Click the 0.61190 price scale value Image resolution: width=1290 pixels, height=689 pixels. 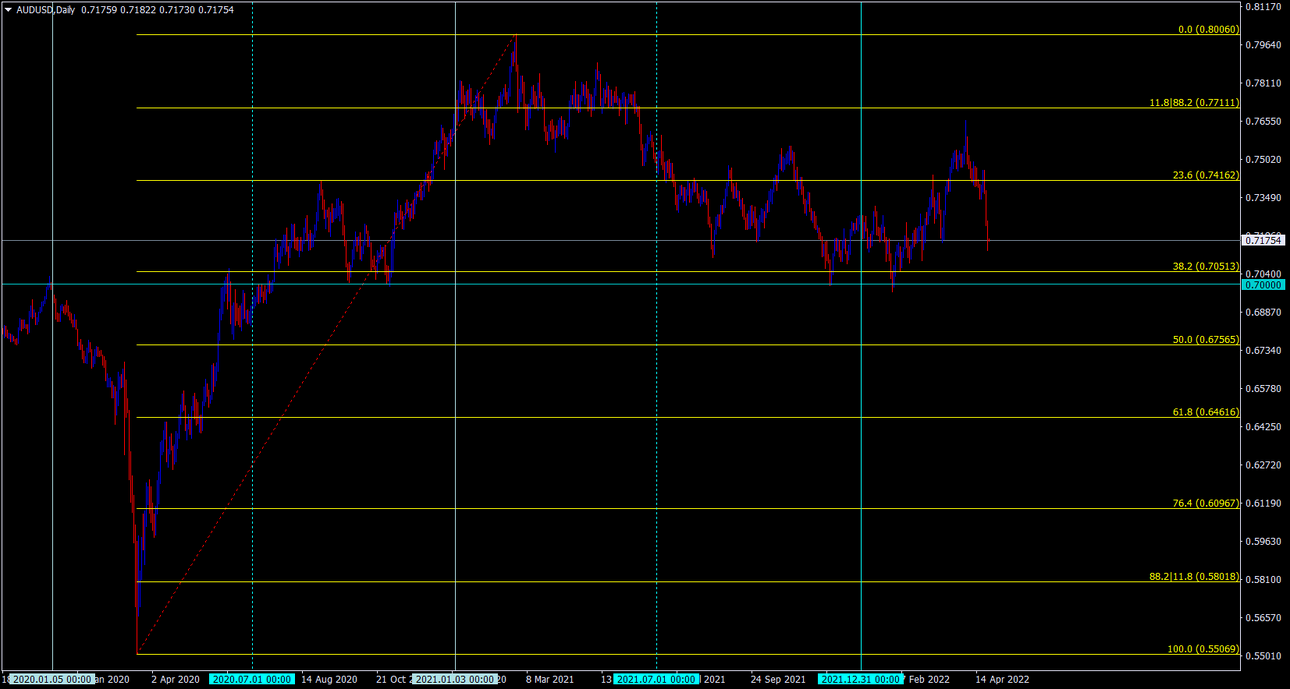point(1263,503)
